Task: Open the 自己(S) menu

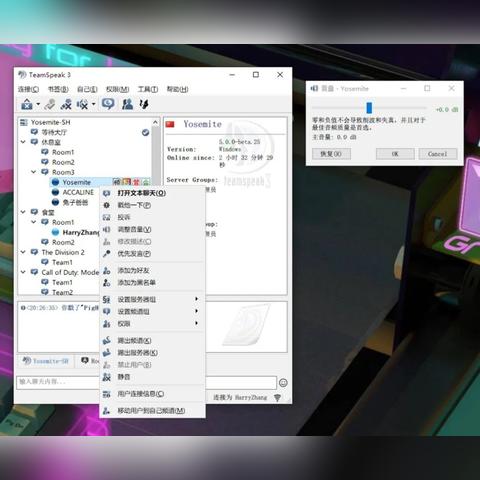Action: pyautogui.click(x=87, y=89)
